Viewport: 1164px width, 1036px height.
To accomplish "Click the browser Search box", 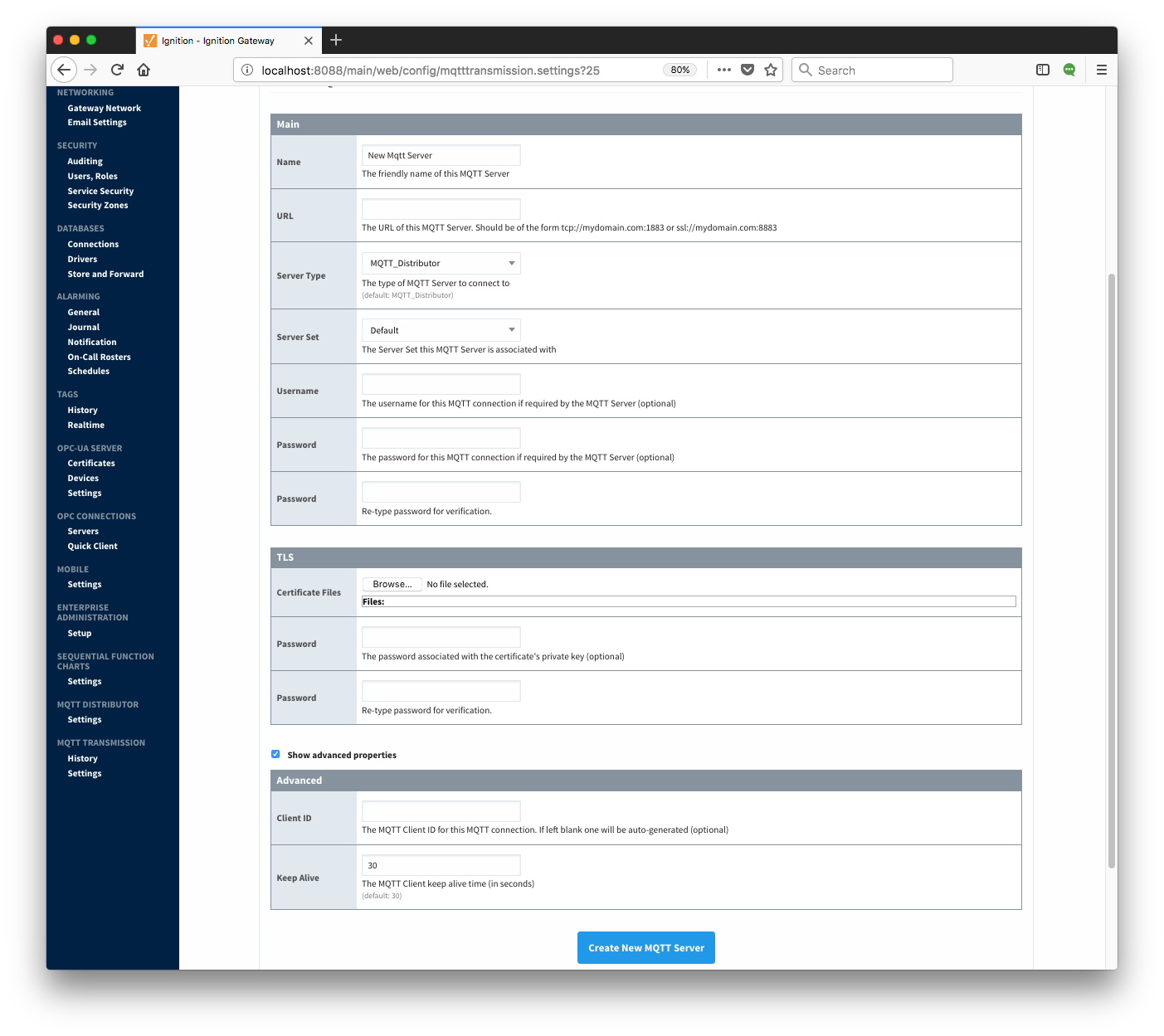I will pos(872,70).
